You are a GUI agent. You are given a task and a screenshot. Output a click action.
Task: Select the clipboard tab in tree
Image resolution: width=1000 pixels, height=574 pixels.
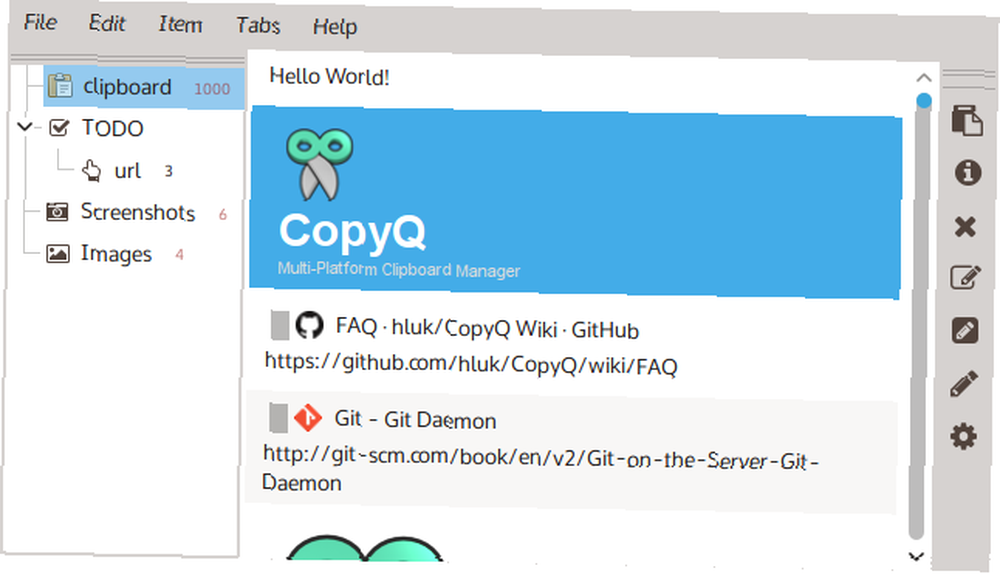click(143, 87)
